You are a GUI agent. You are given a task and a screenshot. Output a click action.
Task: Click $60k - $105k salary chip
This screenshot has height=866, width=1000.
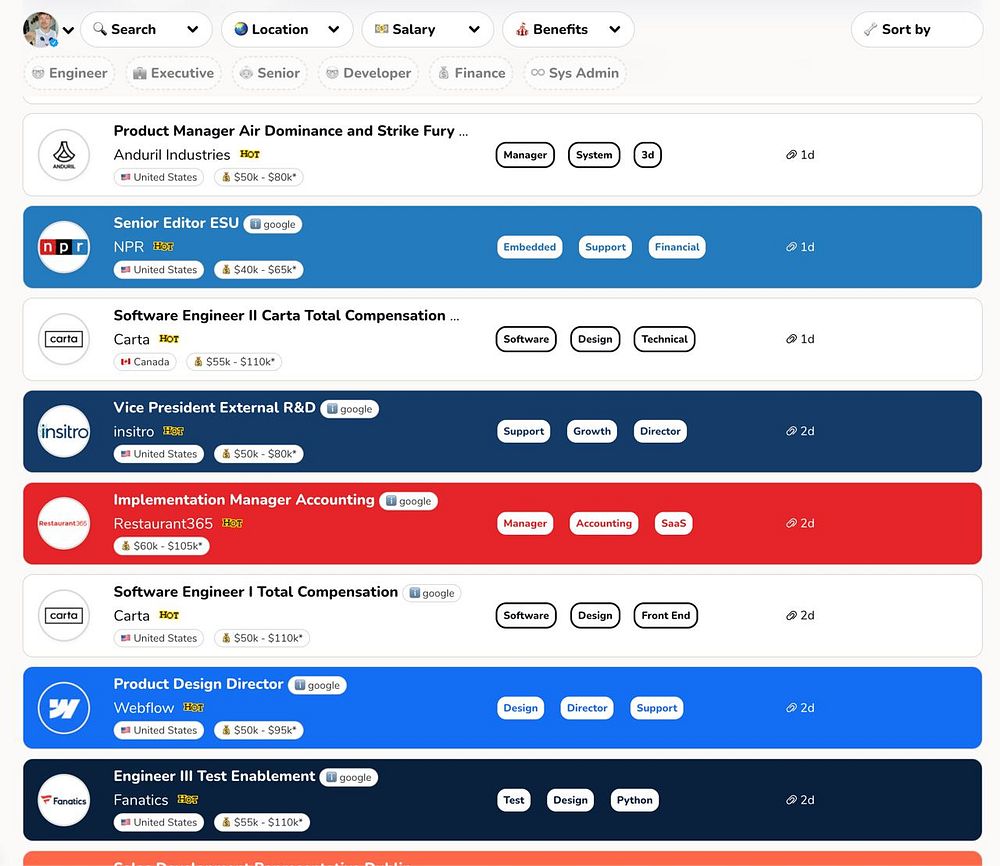coord(161,546)
